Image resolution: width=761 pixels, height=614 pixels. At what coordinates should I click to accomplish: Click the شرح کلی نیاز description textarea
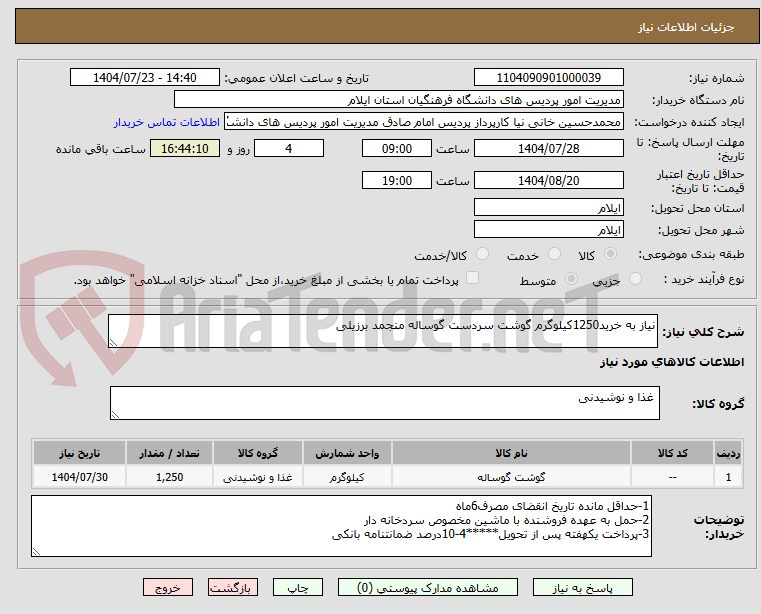382,331
